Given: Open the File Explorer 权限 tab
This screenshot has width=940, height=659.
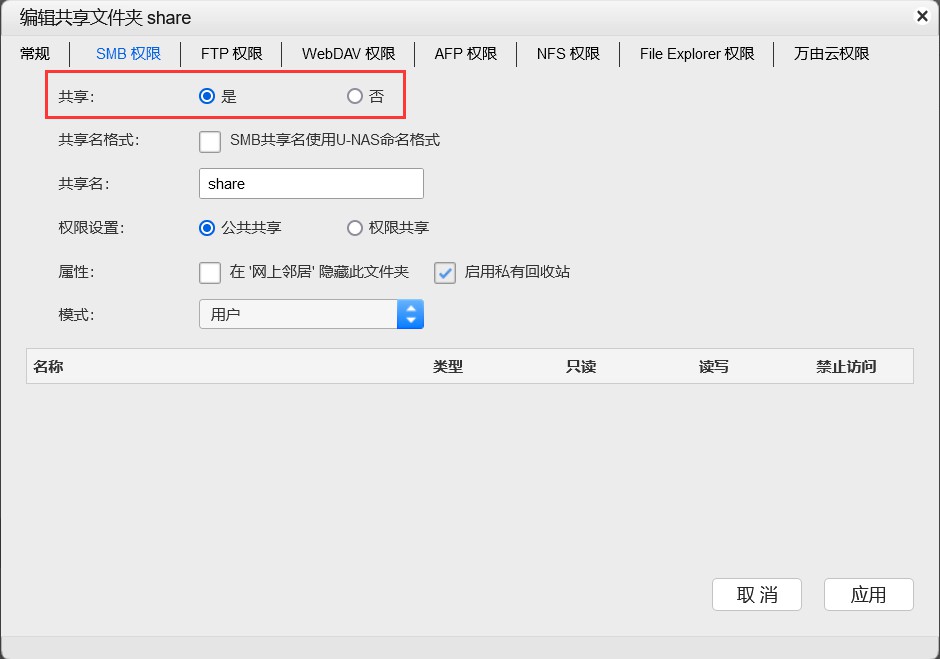Looking at the screenshot, I should [696, 54].
